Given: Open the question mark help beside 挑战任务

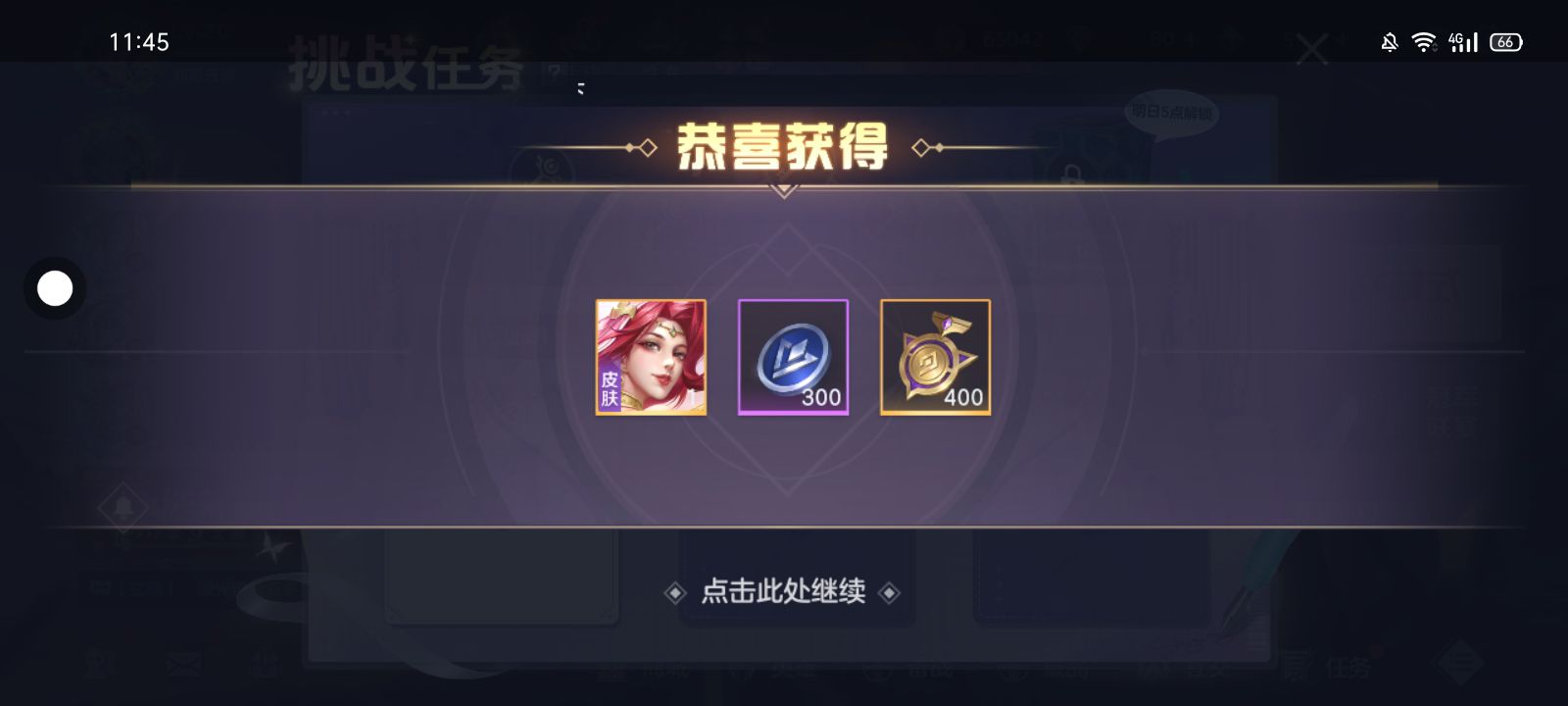Looking at the screenshot, I should pos(555,72).
